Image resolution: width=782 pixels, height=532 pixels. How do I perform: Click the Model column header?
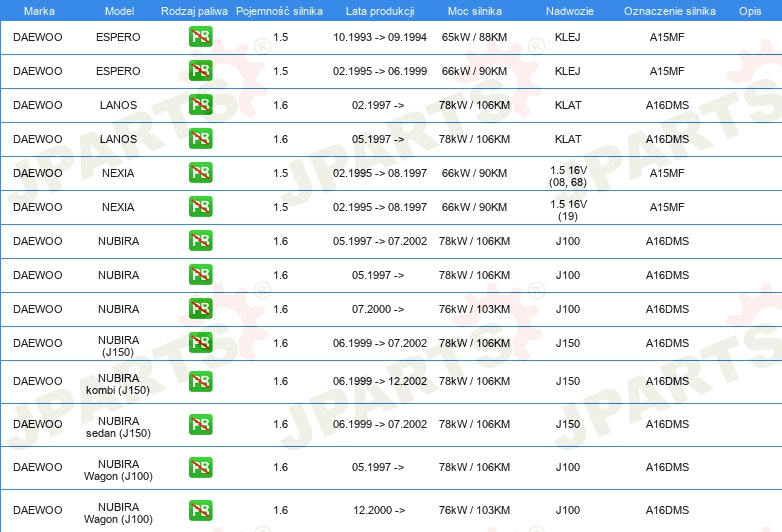click(119, 11)
